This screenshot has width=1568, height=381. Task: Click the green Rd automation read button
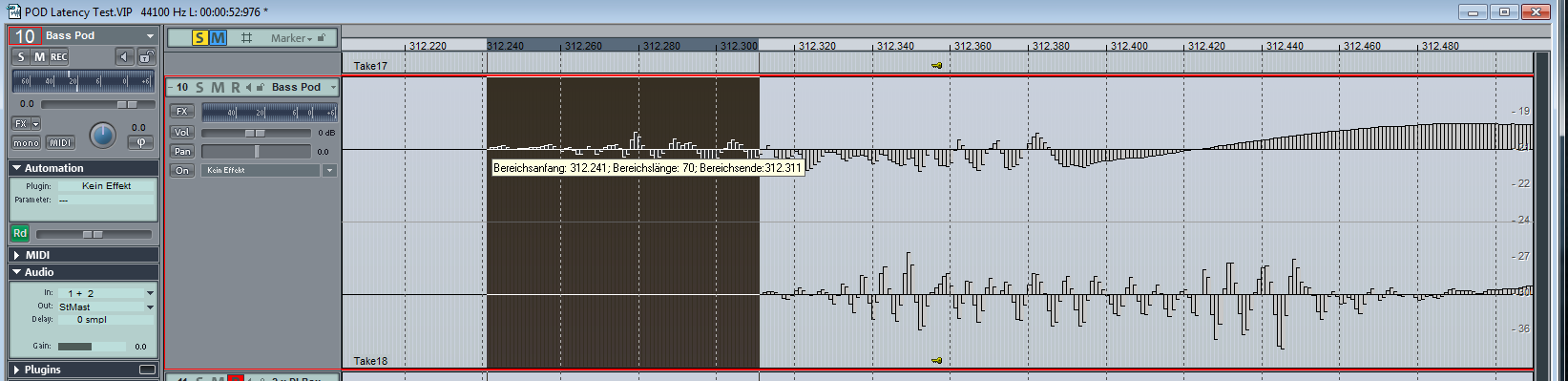(20, 233)
